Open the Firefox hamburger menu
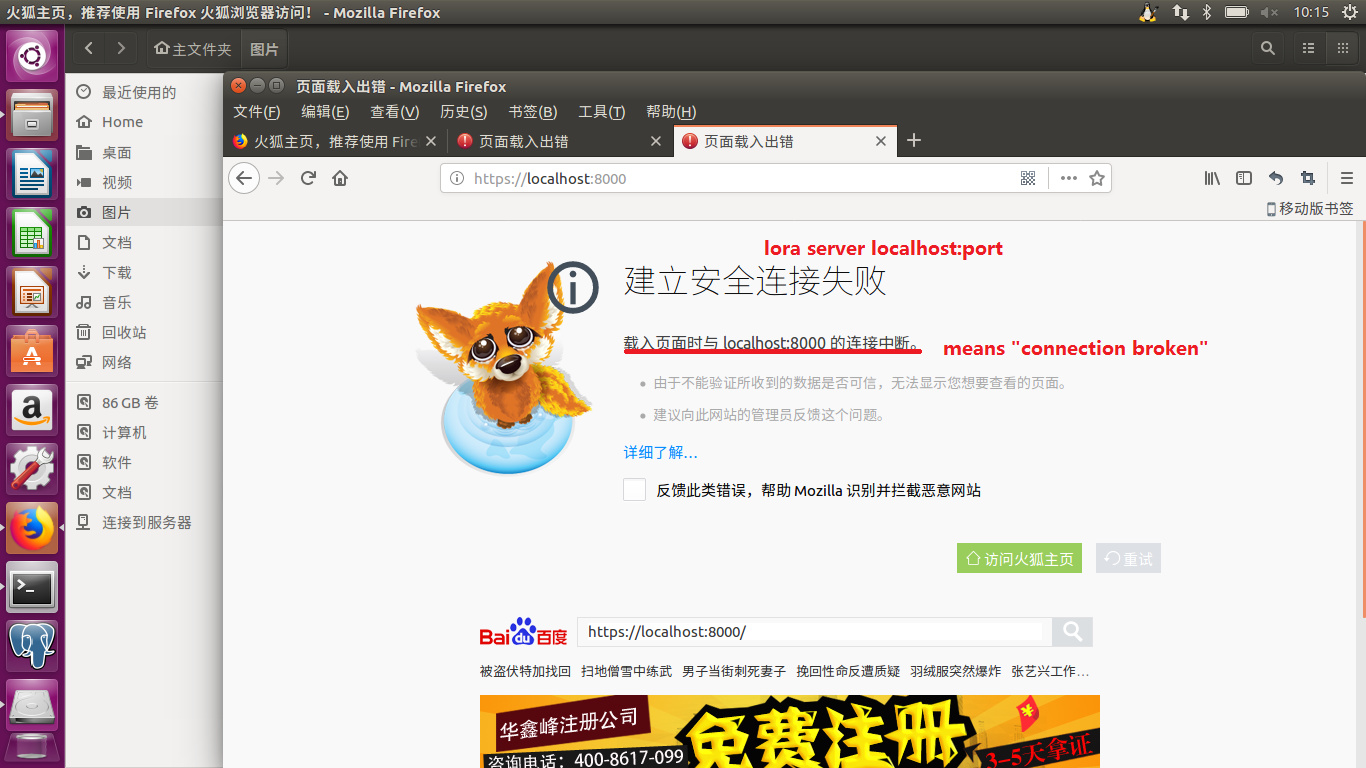 point(1346,178)
